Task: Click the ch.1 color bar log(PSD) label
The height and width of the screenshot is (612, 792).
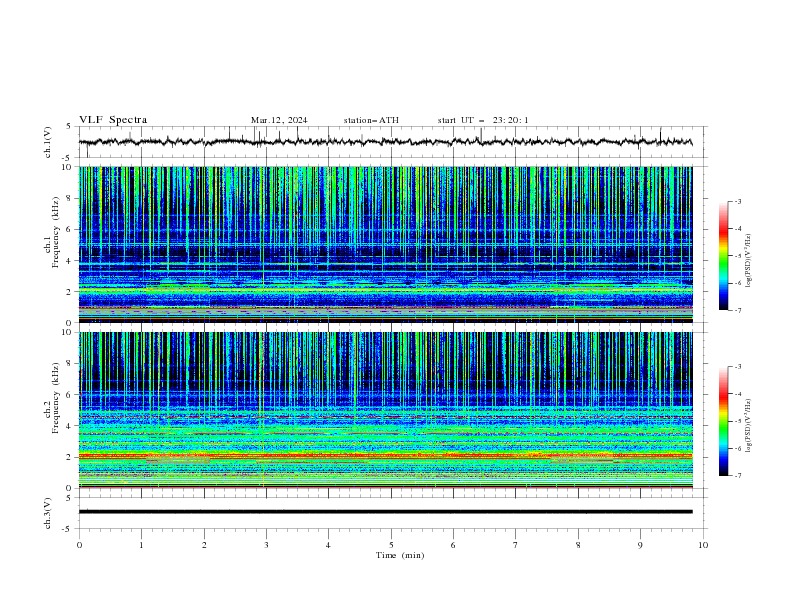Action: click(748, 261)
